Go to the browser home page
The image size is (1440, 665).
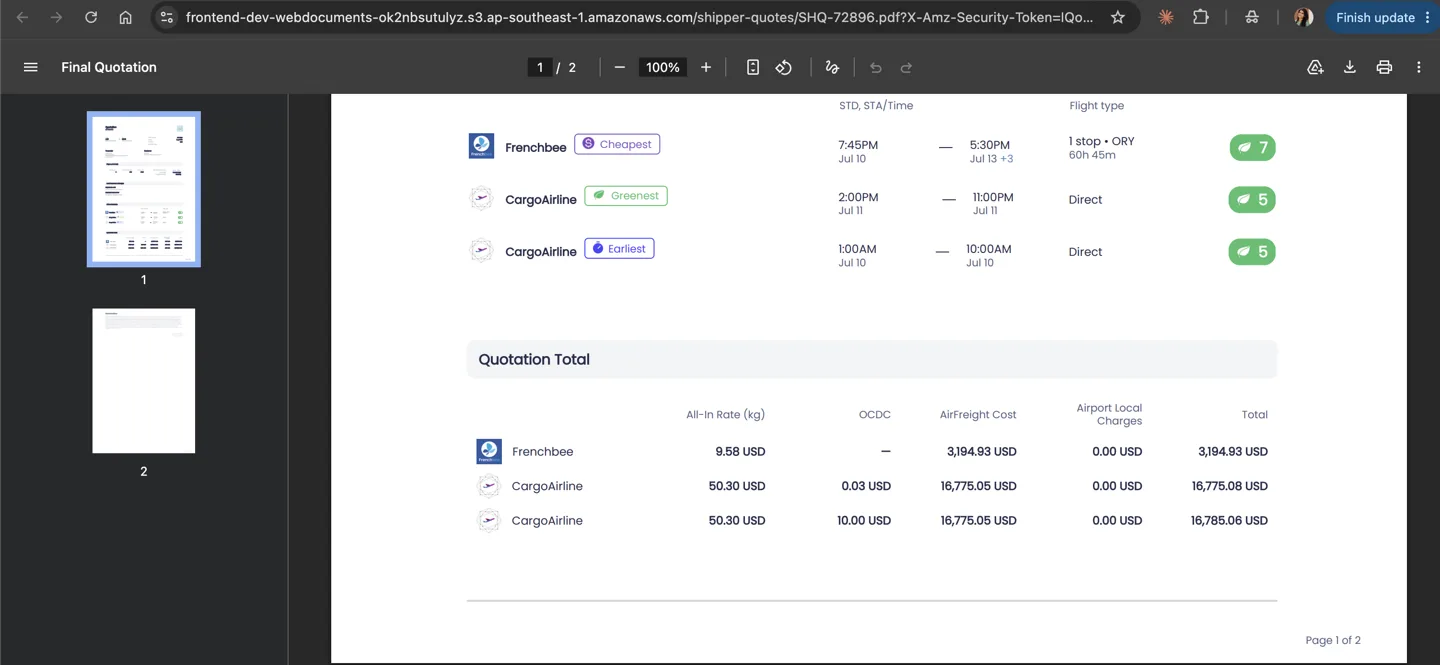(125, 17)
